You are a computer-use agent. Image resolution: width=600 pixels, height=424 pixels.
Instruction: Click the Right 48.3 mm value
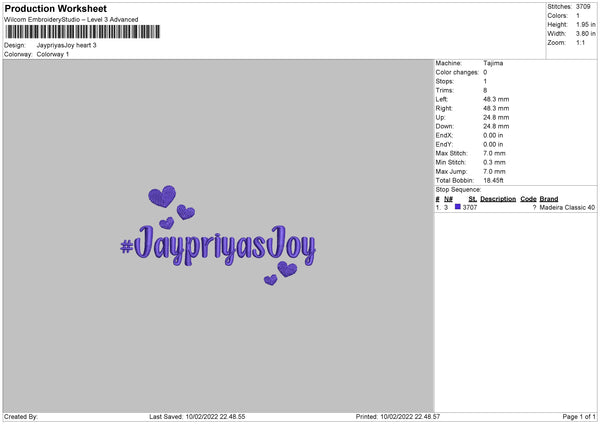(496, 108)
